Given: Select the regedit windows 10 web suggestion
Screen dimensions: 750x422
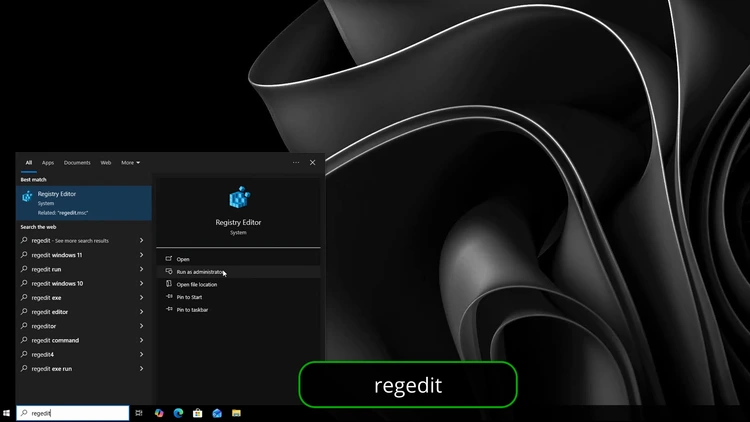Looking at the screenshot, I should pyautogui.click(x=84, y=283).
